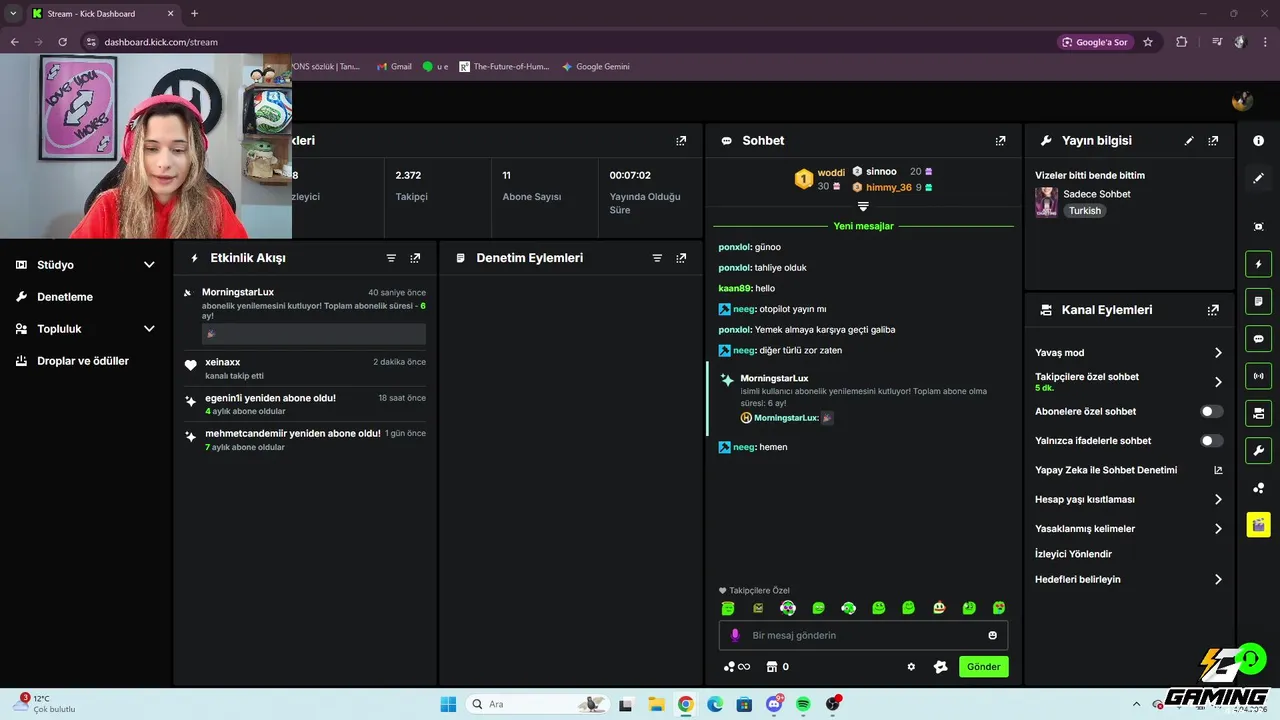Toggle Abonelere özel sohbet switch

(1211, 411)
